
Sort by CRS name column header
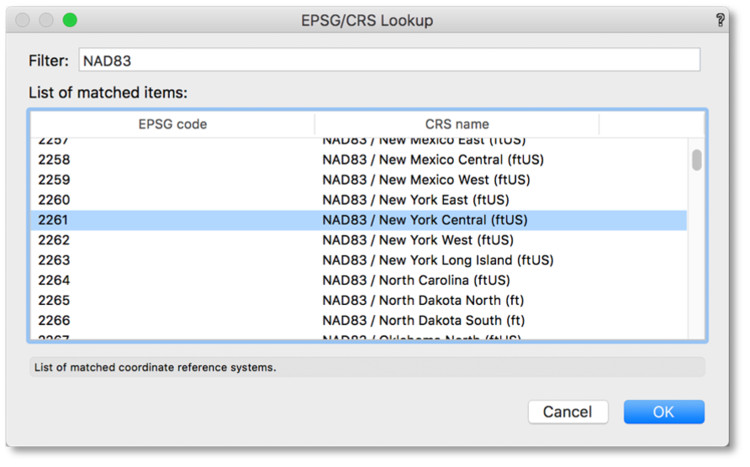tap(456, 124)
